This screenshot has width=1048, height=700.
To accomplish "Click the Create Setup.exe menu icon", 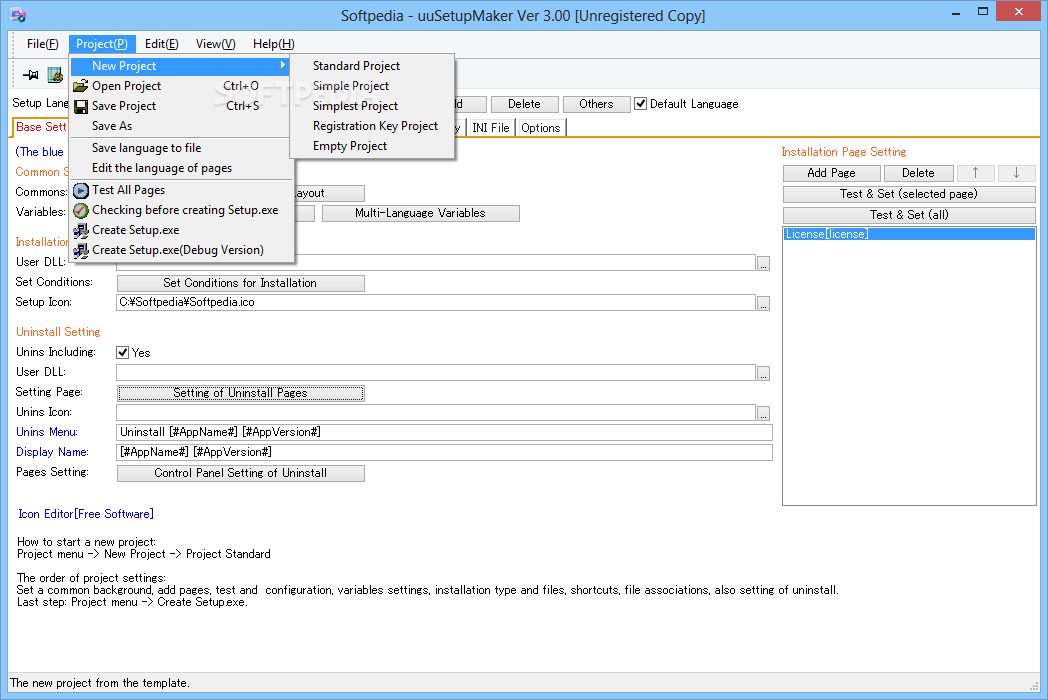I will click(x=81, y=231).
